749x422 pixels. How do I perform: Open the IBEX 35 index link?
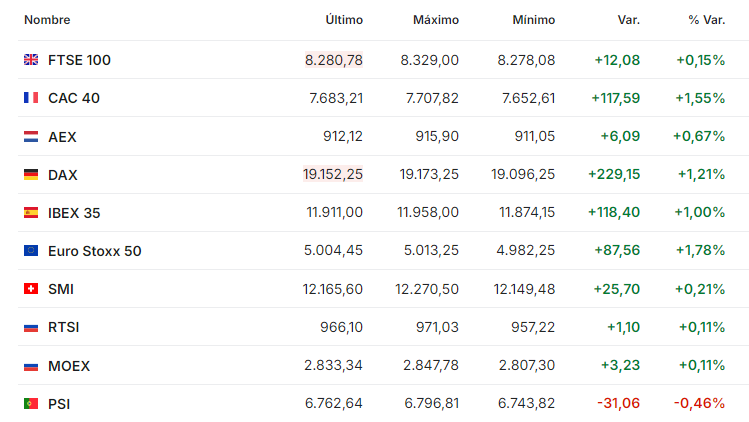(74, 213)
